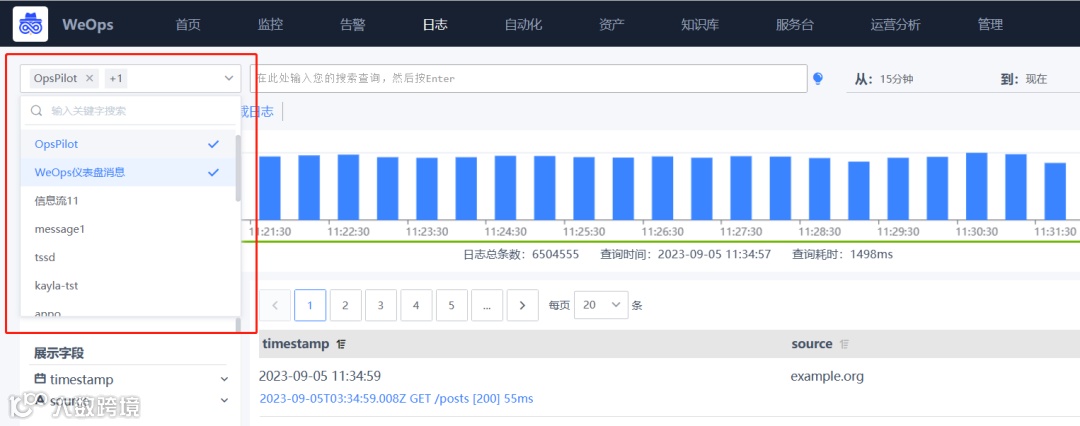The height and width of the screenshot is (426, 1080).
Task: Deselect OpsPilot in the stream list
Action: [130, 144]
